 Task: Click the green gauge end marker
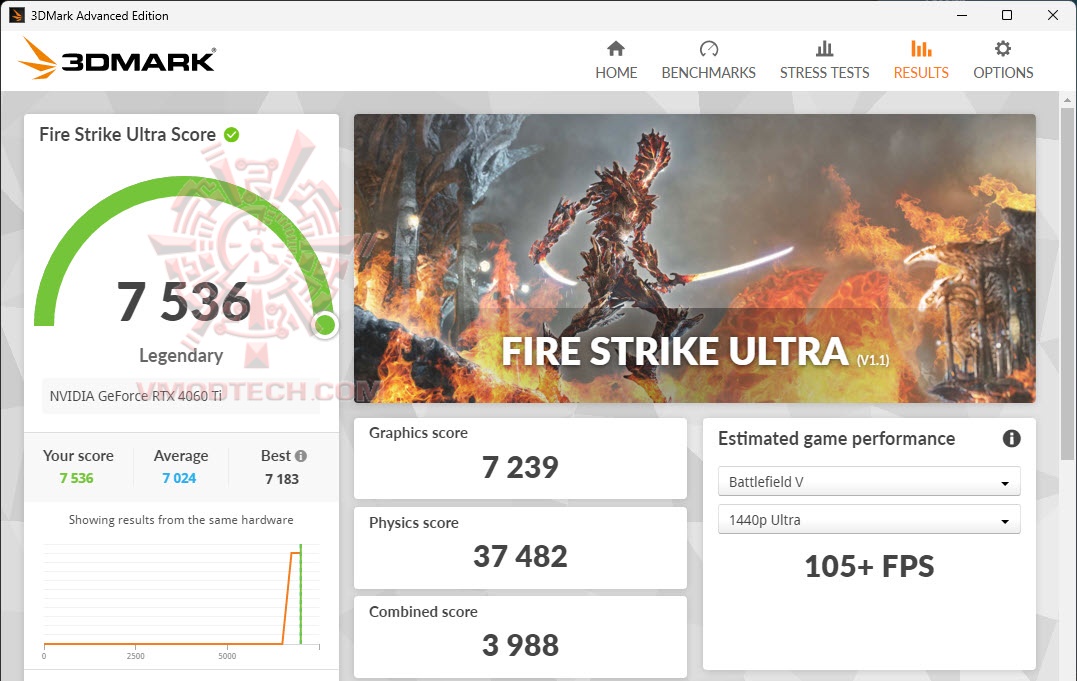click(326, 325)
